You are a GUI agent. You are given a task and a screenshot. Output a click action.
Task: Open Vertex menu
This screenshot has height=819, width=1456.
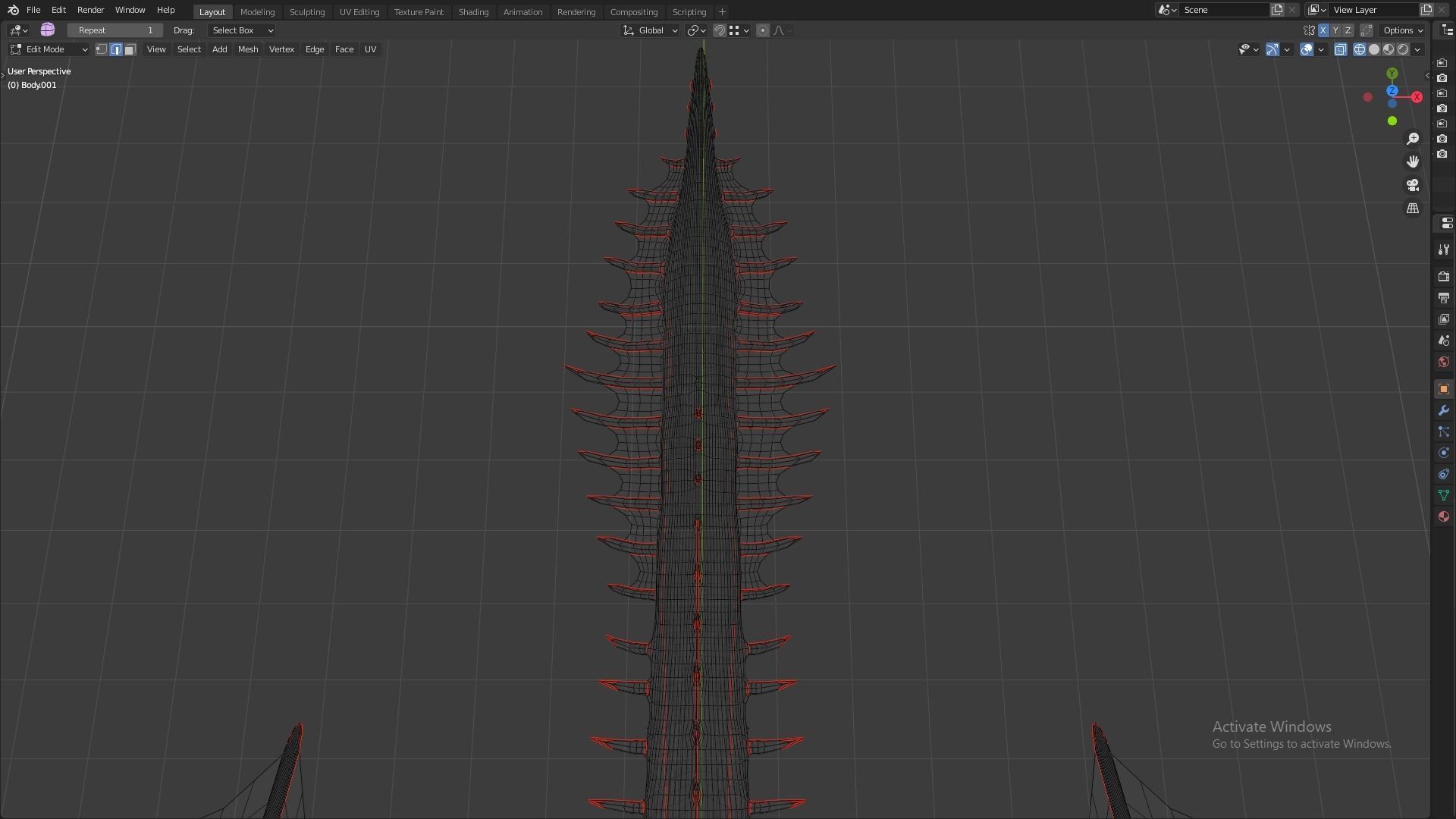(281, 49)
